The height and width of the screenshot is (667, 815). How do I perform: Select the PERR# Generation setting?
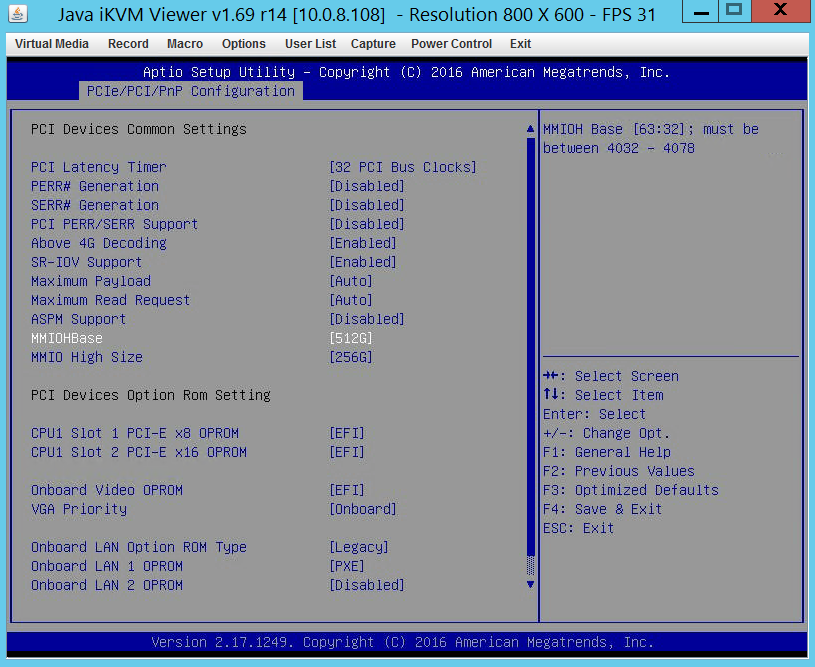[95, 186]
